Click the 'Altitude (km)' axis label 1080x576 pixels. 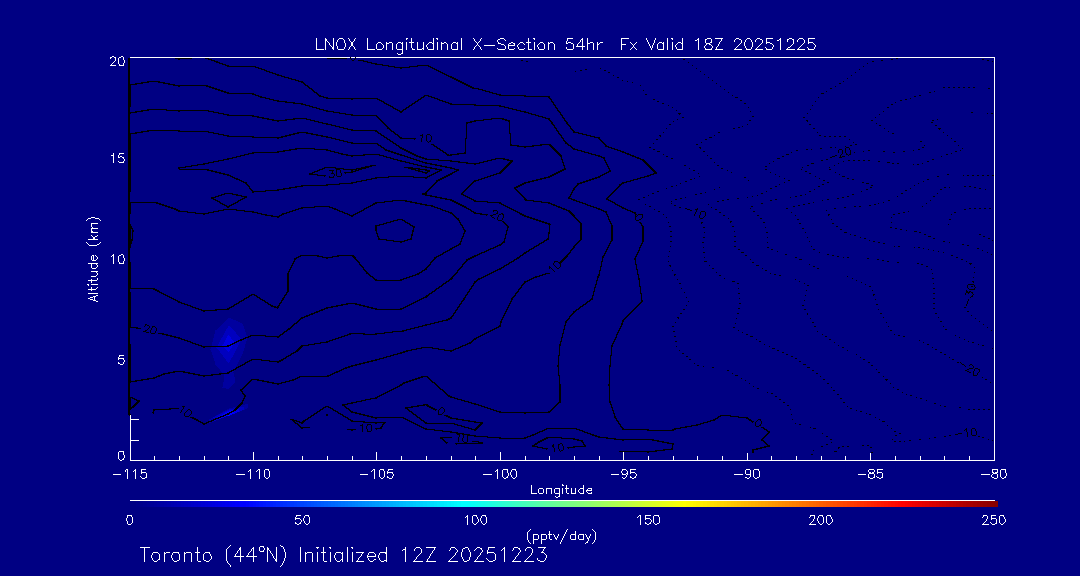94,260
